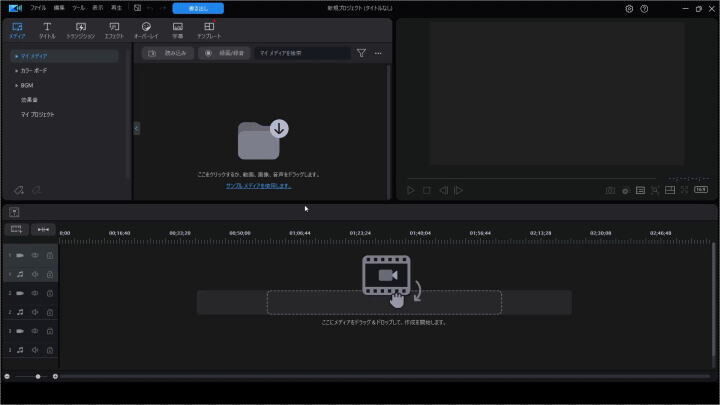
Task: Toggle visibility of video track 3
Action: (x=35, y=331)
